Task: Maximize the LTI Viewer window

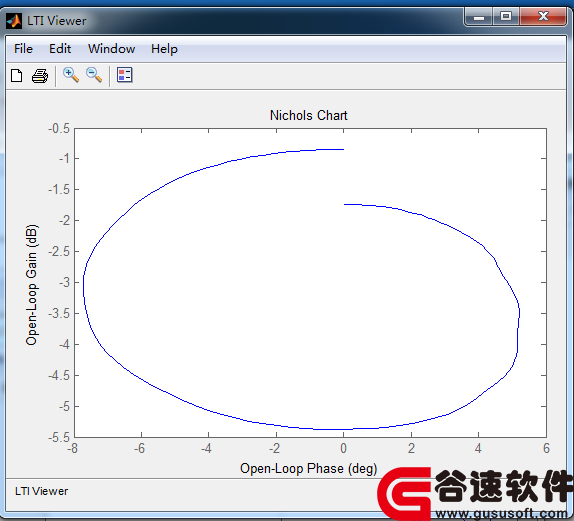Action: click(506, 16)
